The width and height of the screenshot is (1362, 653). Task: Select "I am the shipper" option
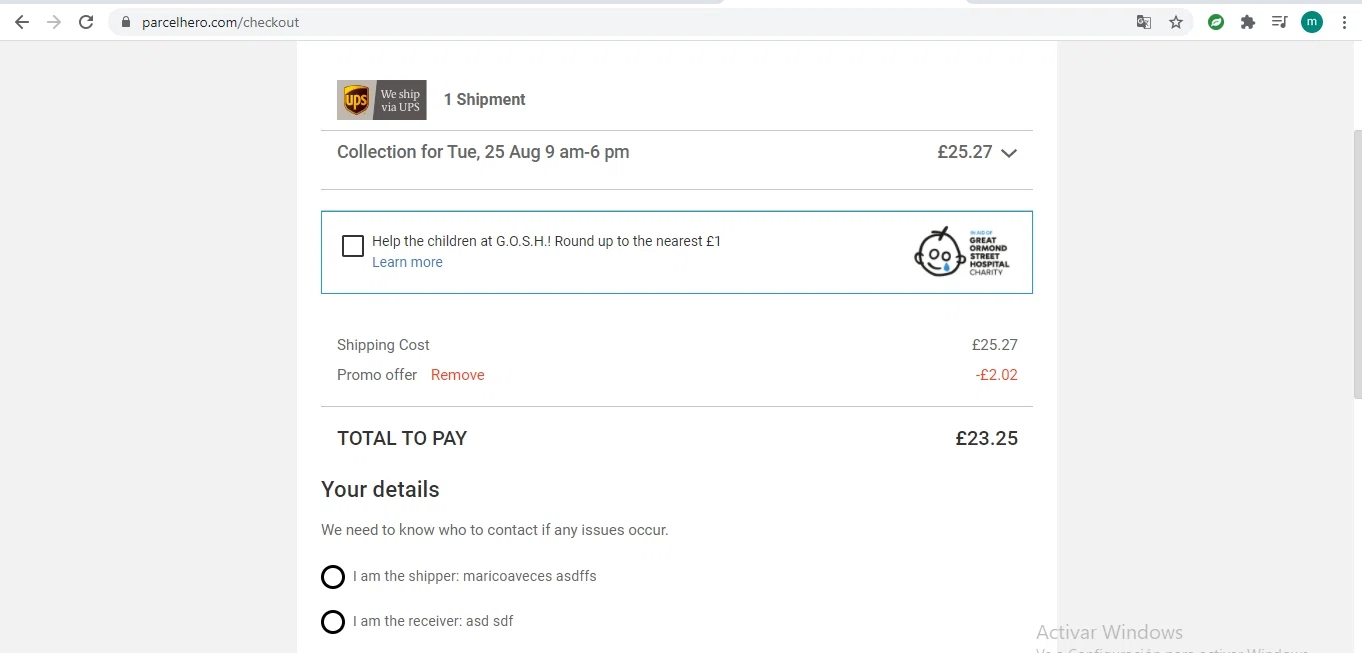[333, 577]
